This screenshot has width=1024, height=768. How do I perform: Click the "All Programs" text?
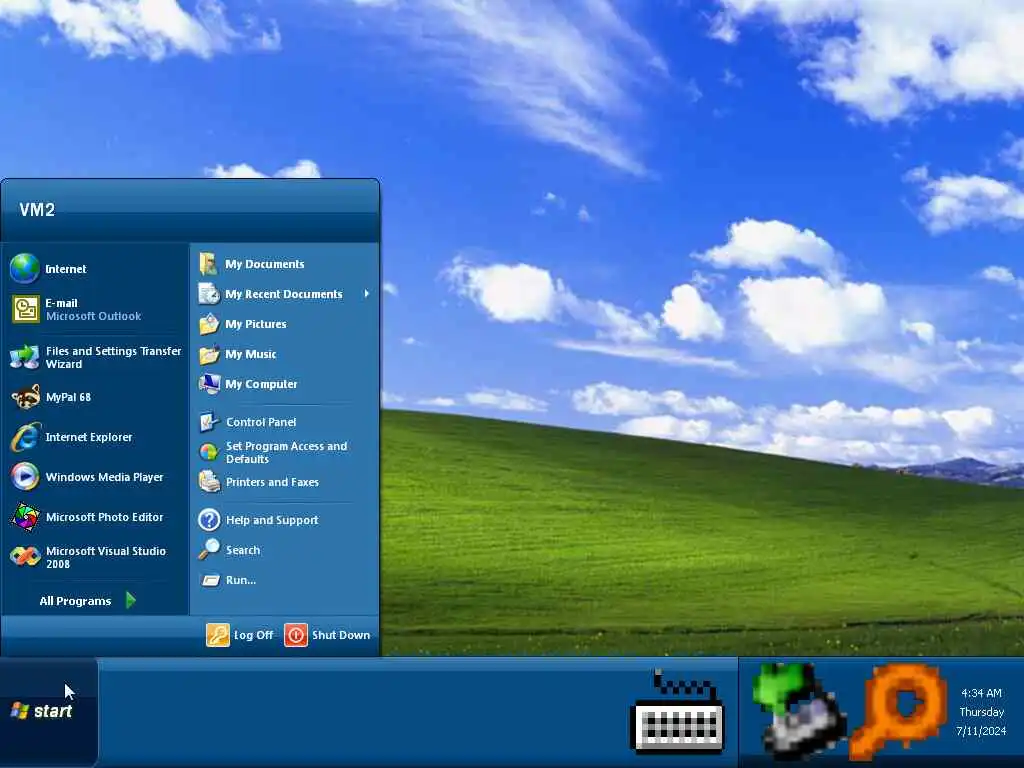(x=75, y=601)
